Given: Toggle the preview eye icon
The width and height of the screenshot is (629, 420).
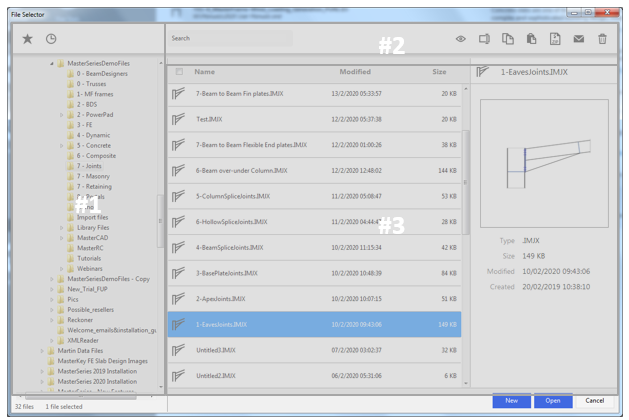Looking at the screenshot, I should (461, 39).
